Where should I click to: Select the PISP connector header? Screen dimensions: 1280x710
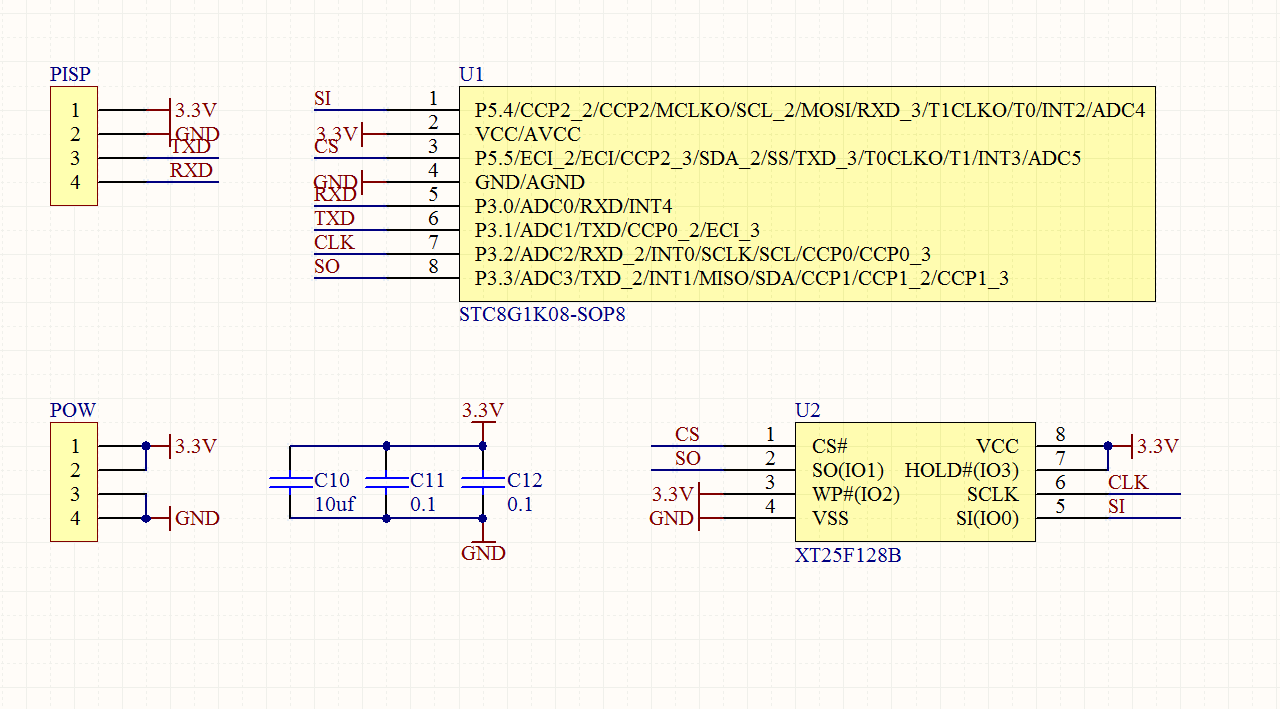pyautogui.click(x=73, y=147)
